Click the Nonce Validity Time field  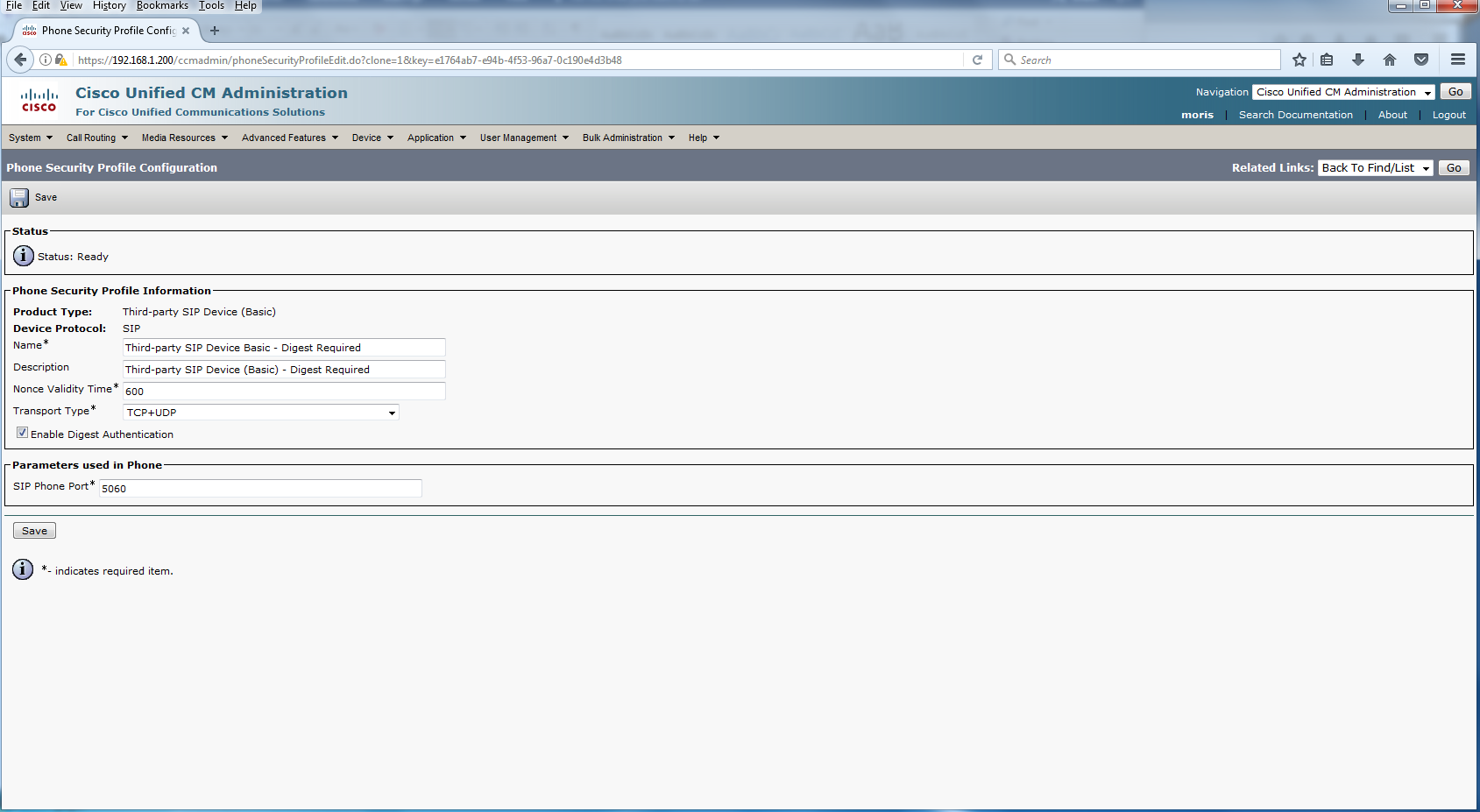(284, 392)
